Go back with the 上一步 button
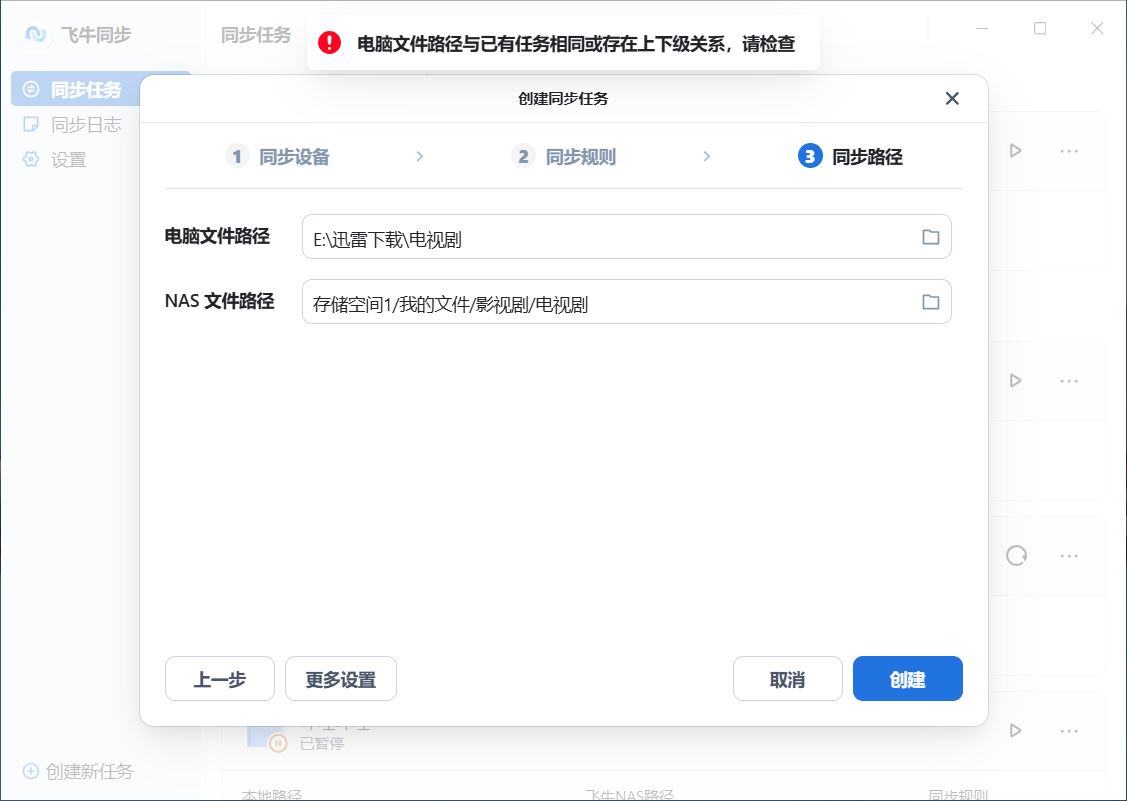Screen dimensions: 1127x801 [219, 678]
